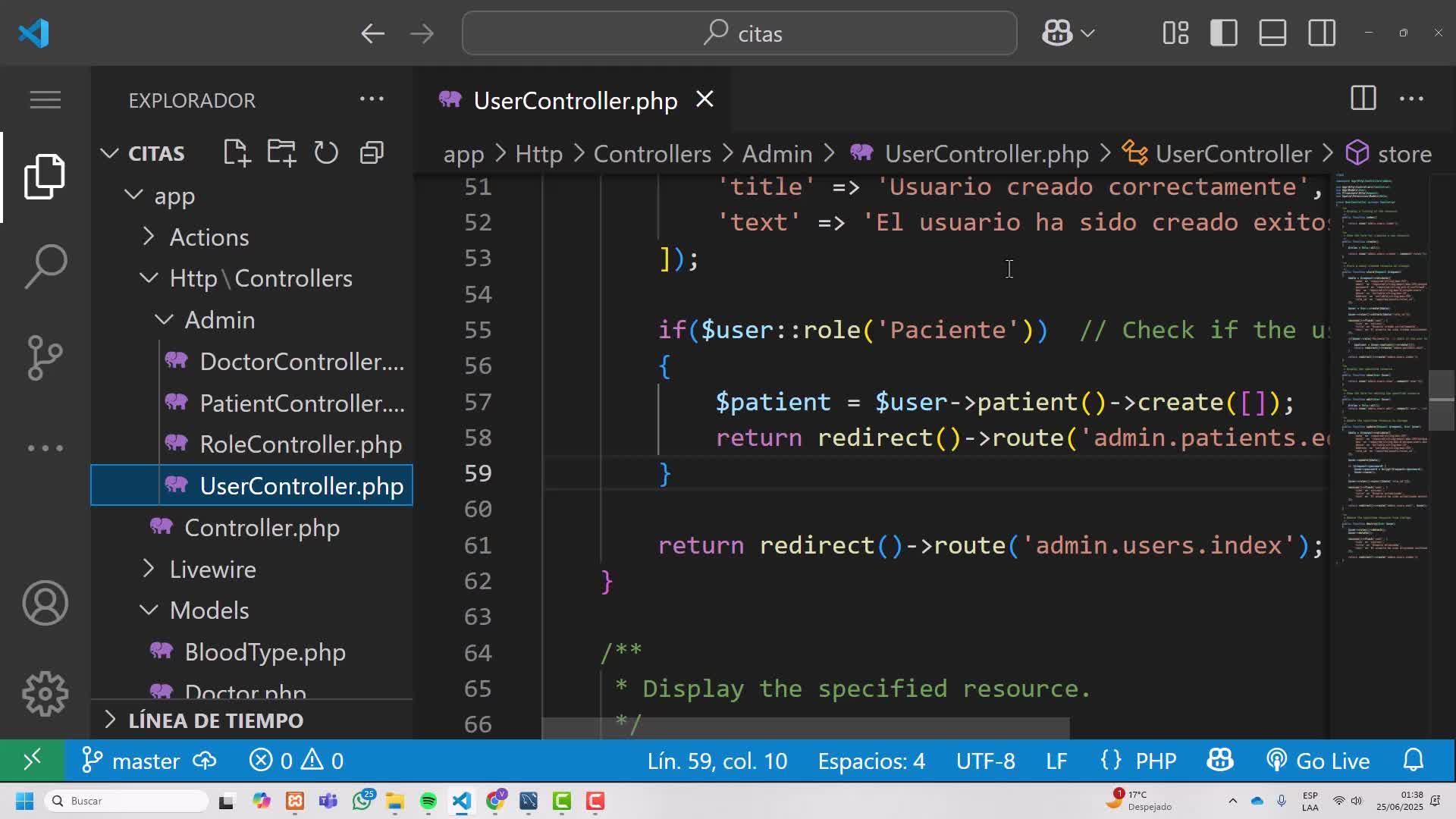The height and width of the screenshot is (819, 1456).
Task: Expand the Actions folder
Action: coord(149,237)
